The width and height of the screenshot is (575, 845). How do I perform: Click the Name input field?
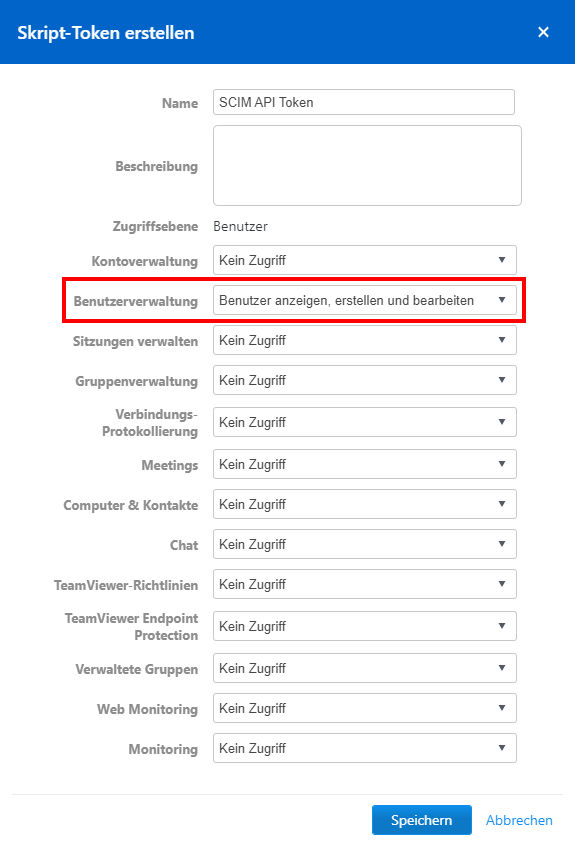click(x=364, y=102)
